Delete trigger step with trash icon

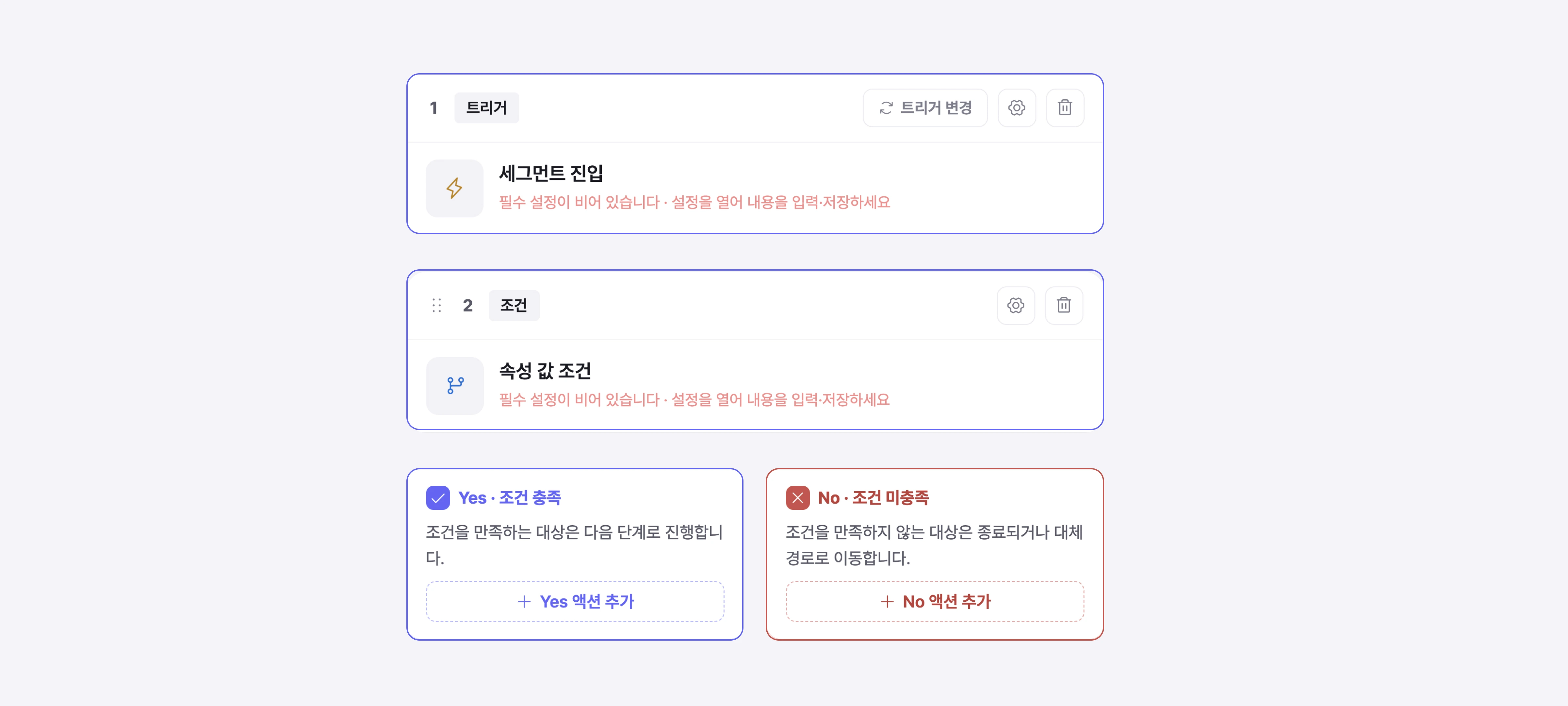click(1065, 108)
